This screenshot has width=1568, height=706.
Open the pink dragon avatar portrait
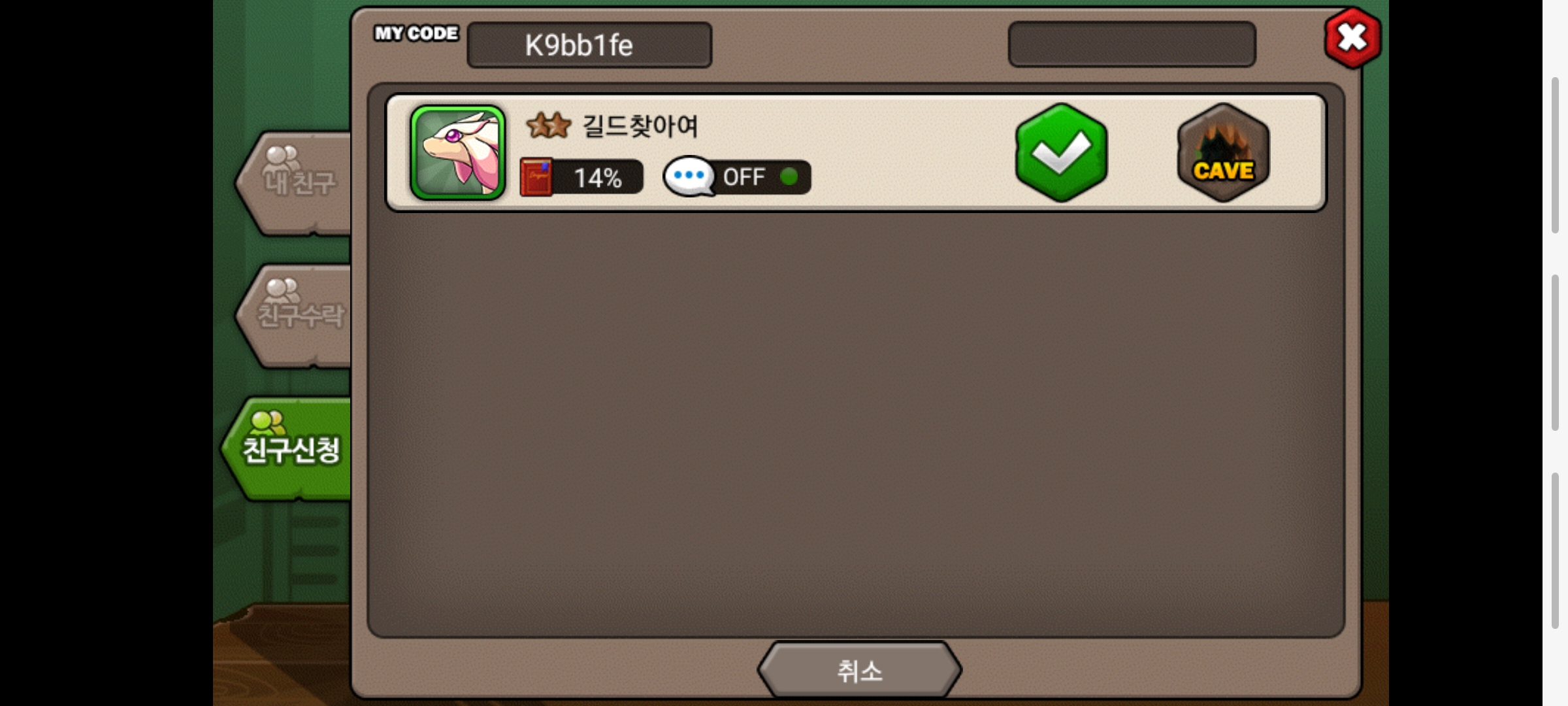point(457,152)
